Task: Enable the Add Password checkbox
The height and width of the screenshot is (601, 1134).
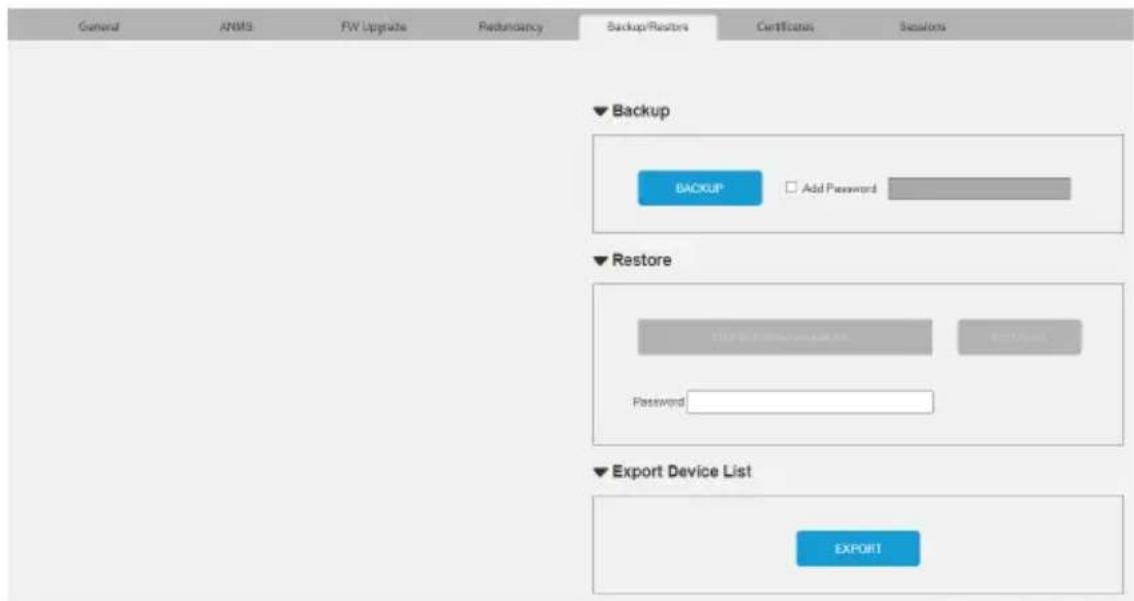Action: pyautogui.click(x=791, y=187)
